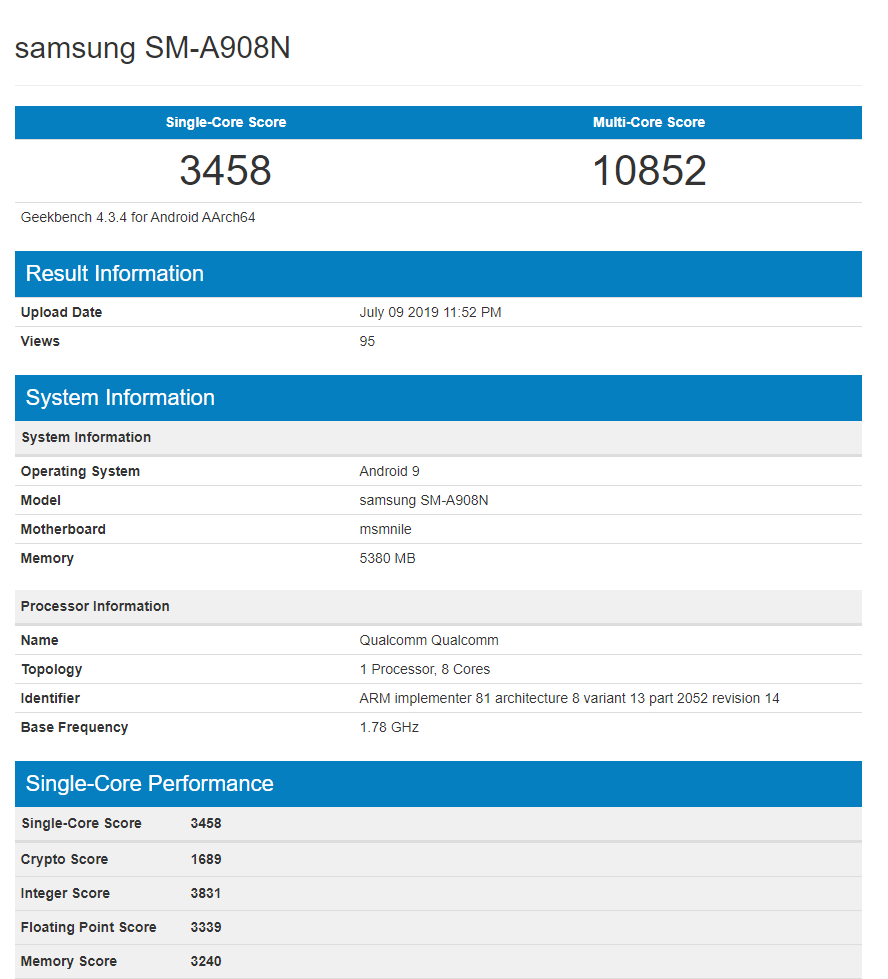Image resolution: width=888 pixels, height=979 pixels.
Task: Click the blue System Information section header
Action: coord(120,398)
